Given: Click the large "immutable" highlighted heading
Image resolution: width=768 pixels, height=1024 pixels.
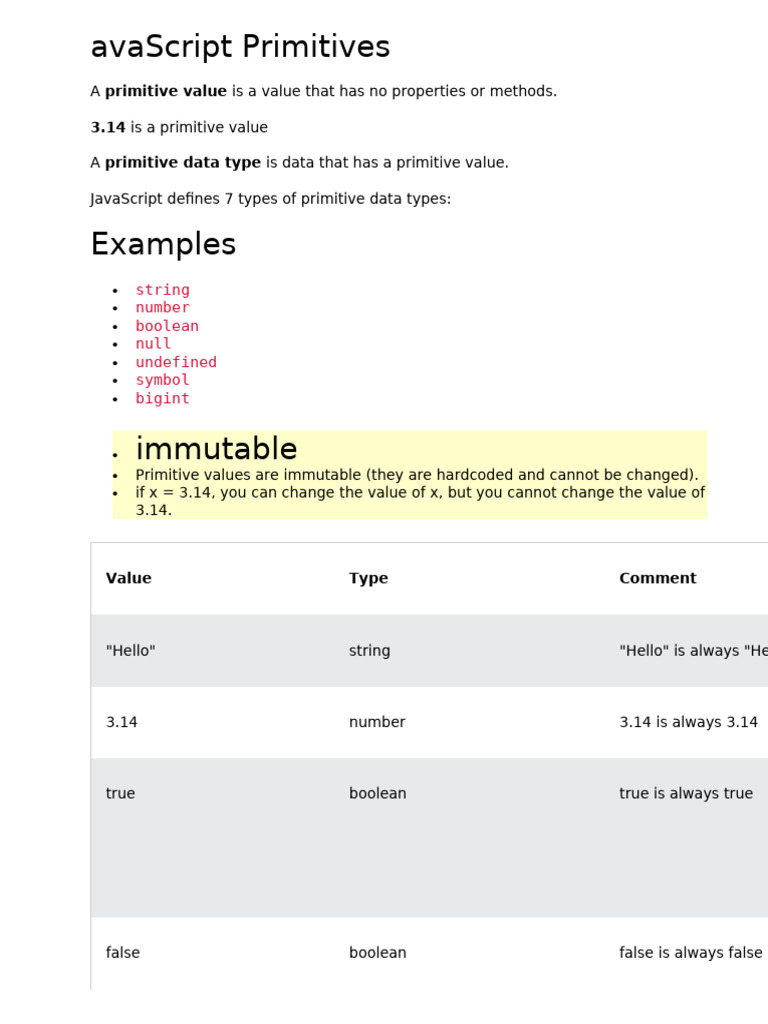Looking at the screenshot, I should pyautogui.click(x=216, y=449).
